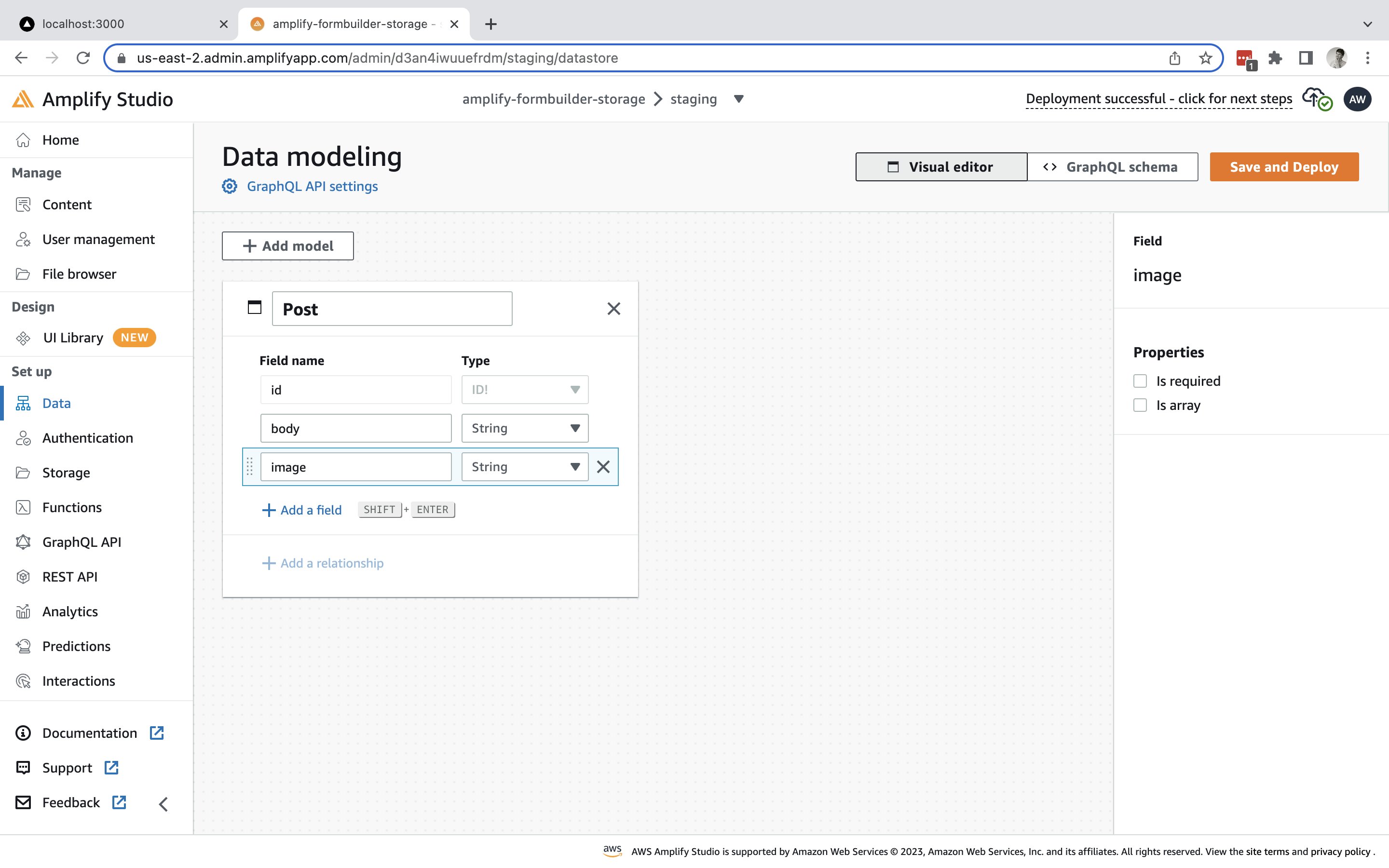Switch to the GraphQL schema view
The height and width of the screenshot is (868, 1389).
click(x=1112, y=166)
